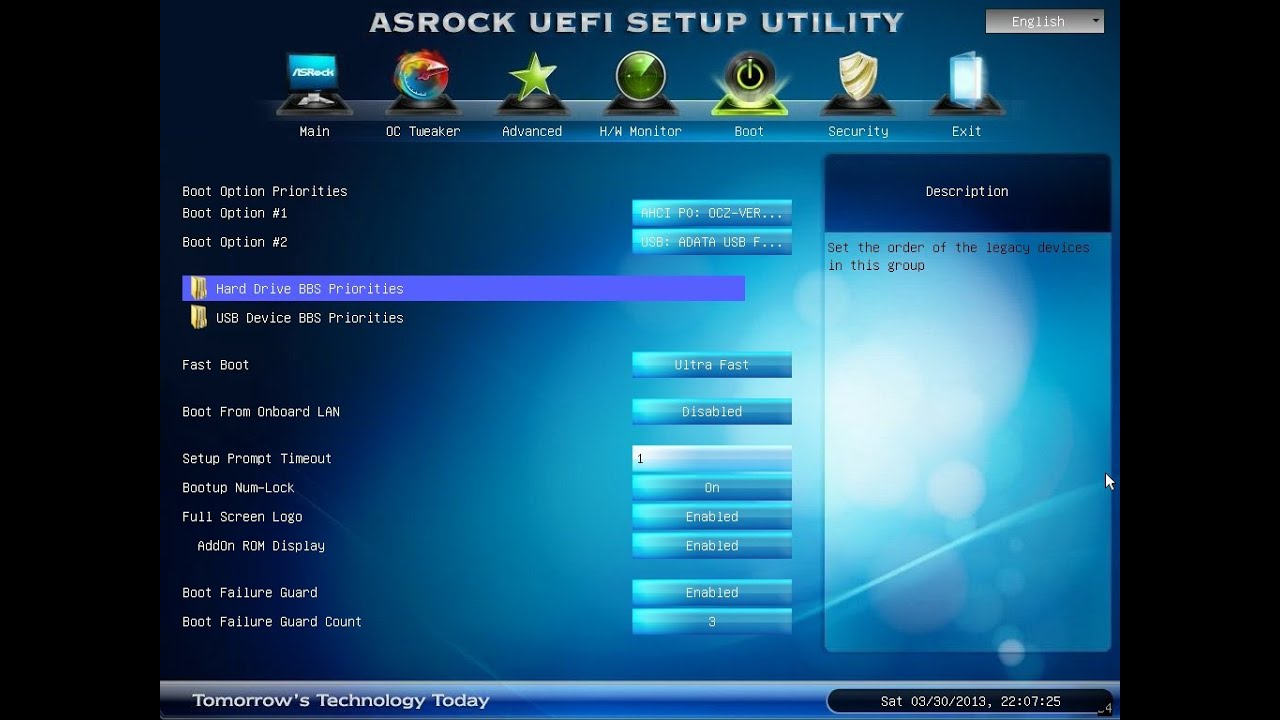Open the Security shield icon
This screenshot has width=1280, height=720.
[x=858, y=82]
